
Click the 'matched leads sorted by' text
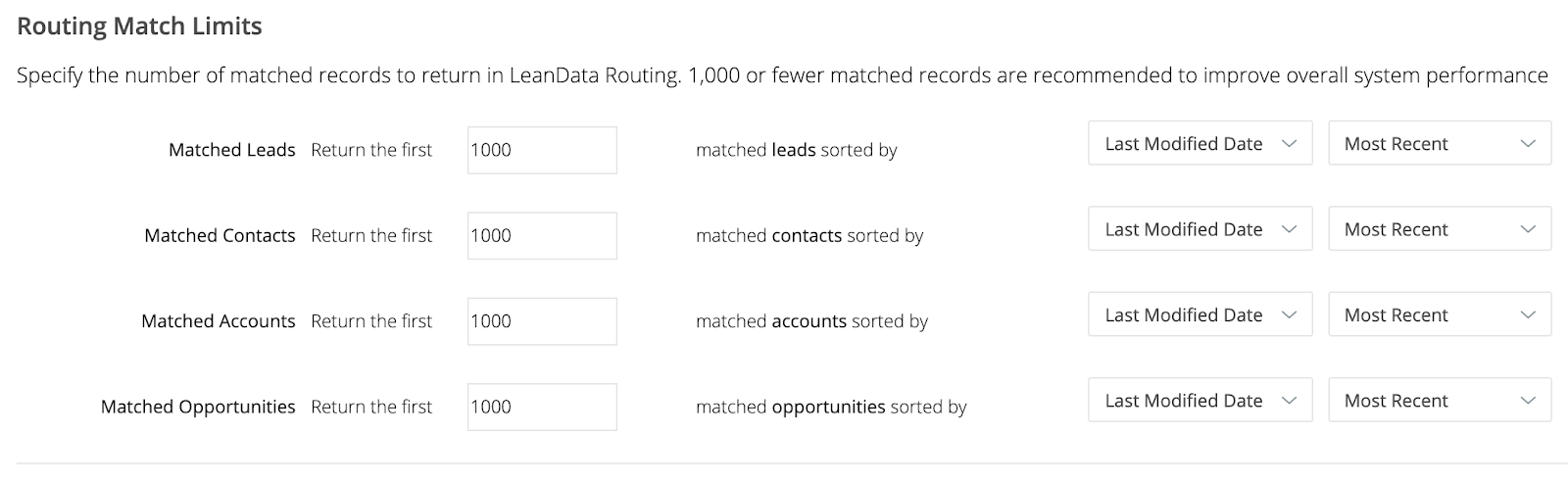point(796,150)
